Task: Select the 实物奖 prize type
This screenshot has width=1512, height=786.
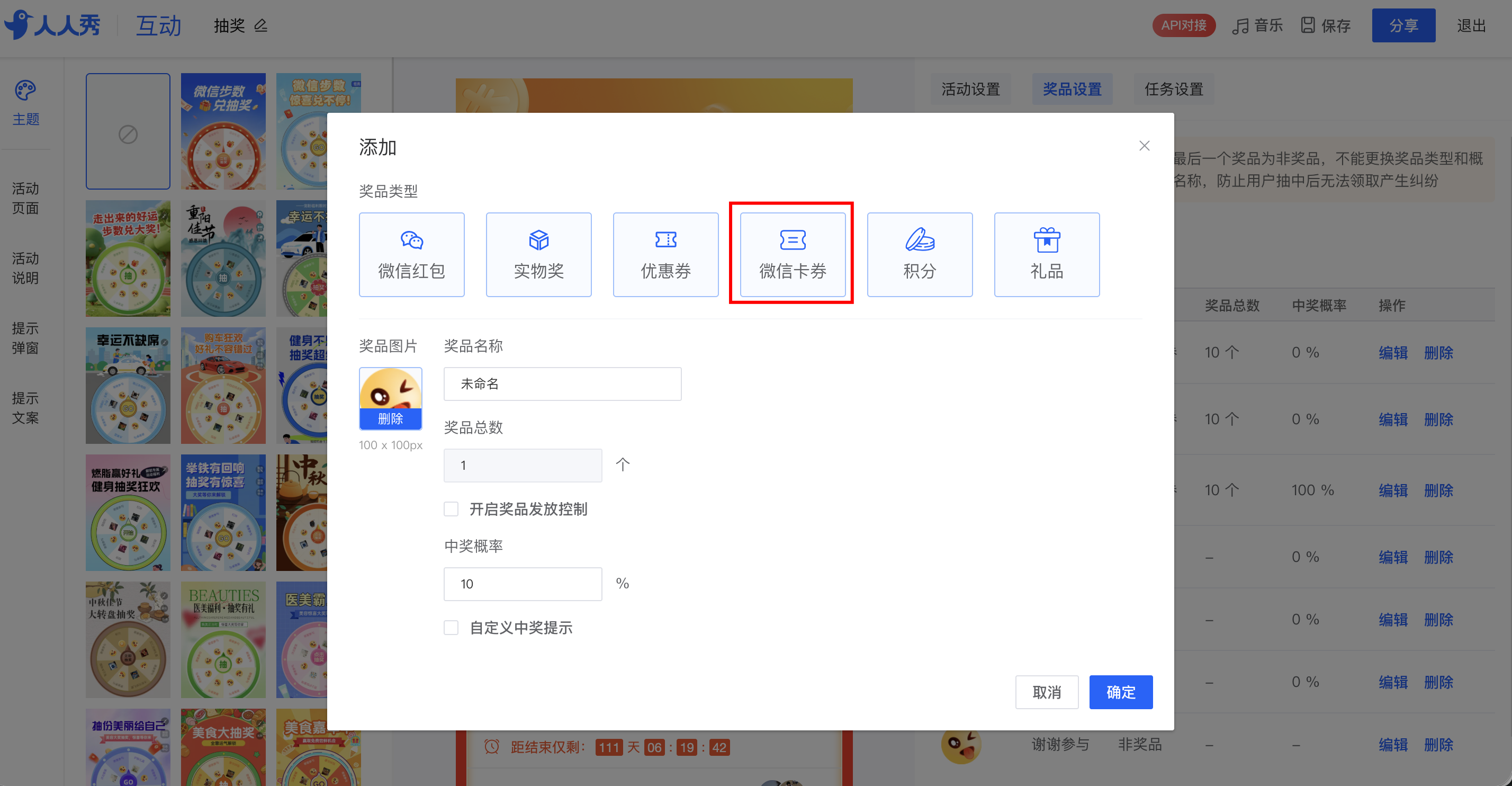Action: coord(538,254)
